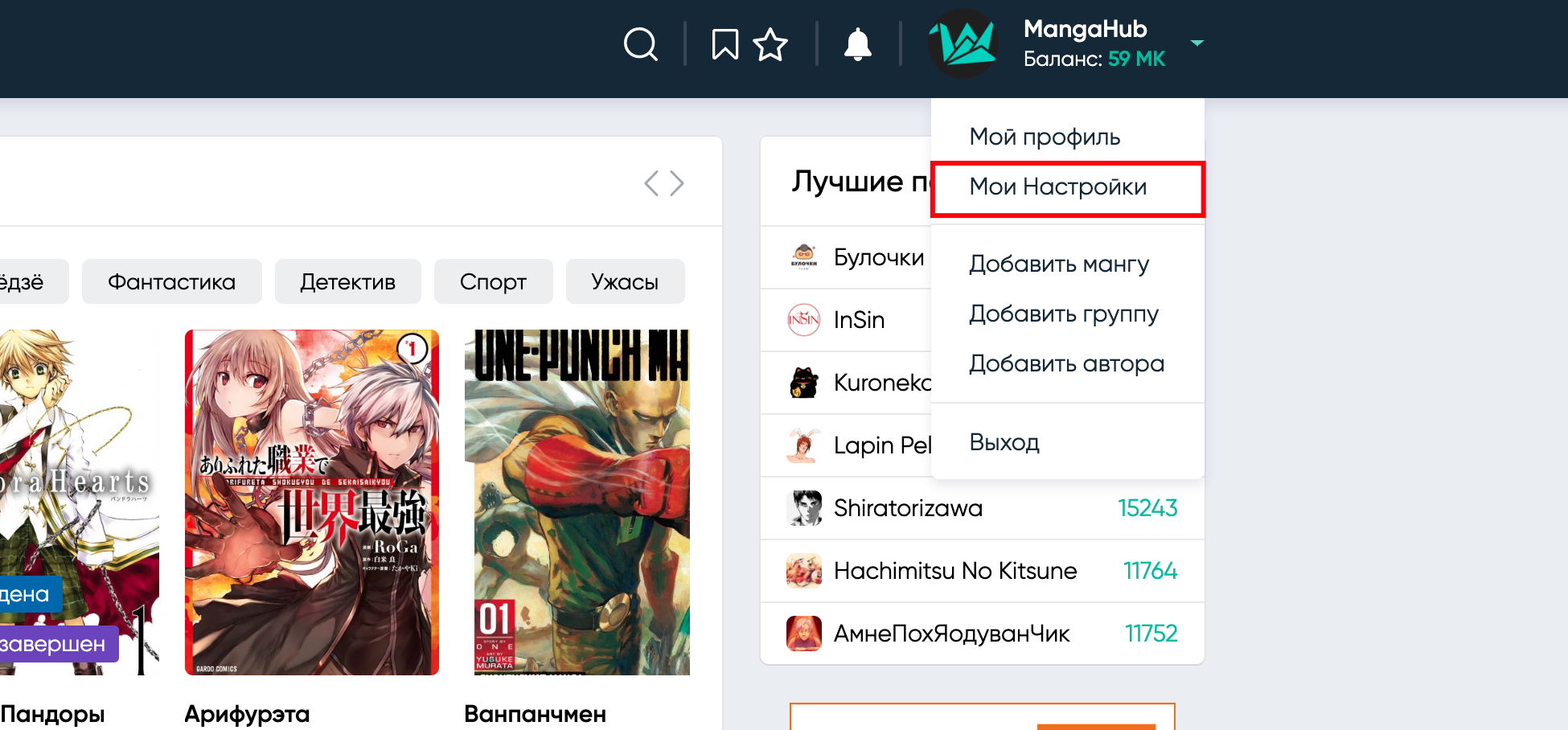Click the Ванпанчмен title link
The image size is (1568, 730).
coord(536,714)
